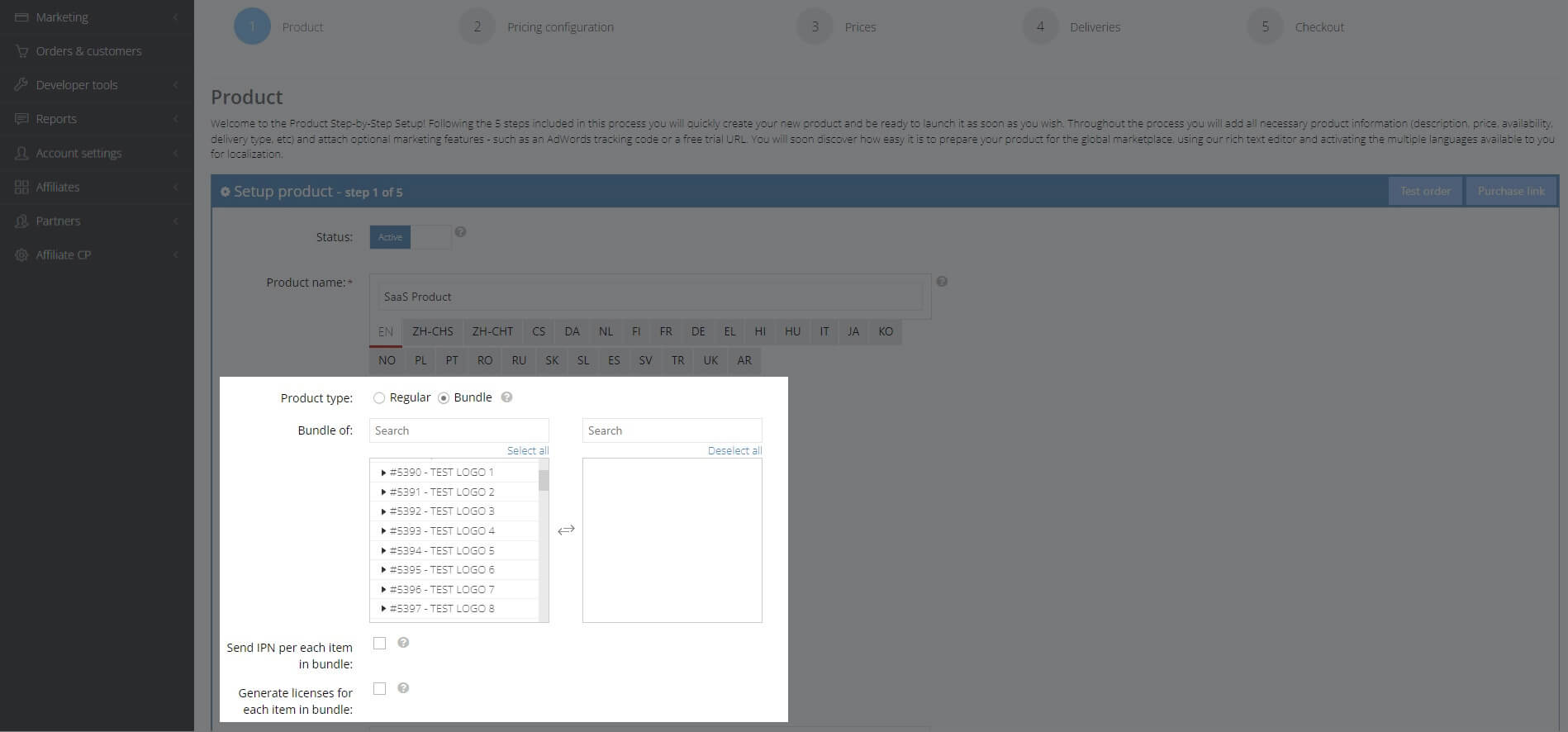Toggle the Active status switch
1568x732 pixels.
[410, 237]
